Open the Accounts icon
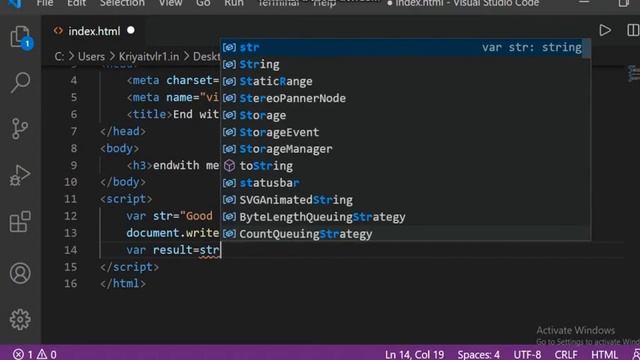Screen dimensions: 640x360 click(20, 273)
